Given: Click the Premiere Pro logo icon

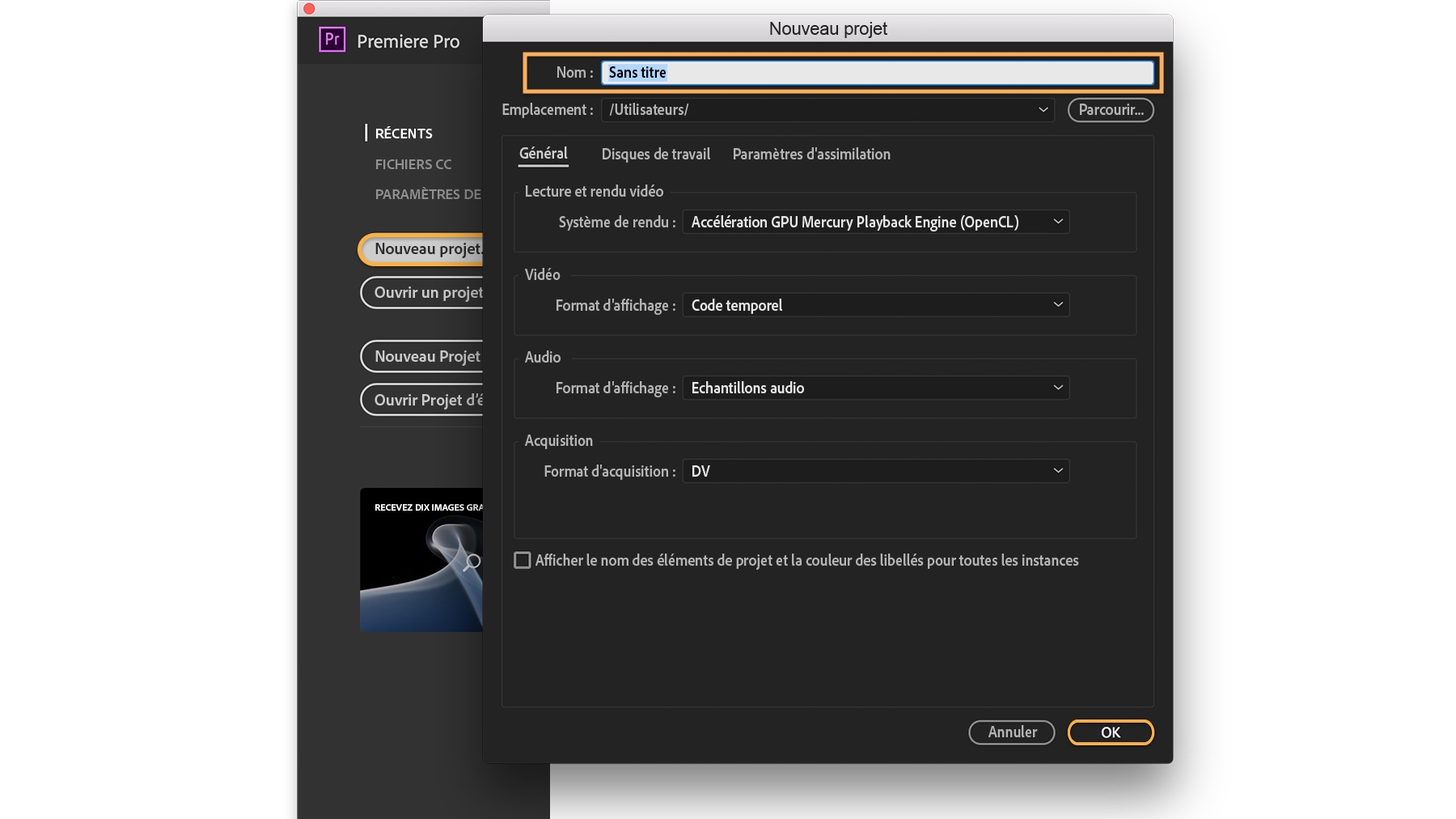Looking at the screenshot, I should tap(332, 40).
